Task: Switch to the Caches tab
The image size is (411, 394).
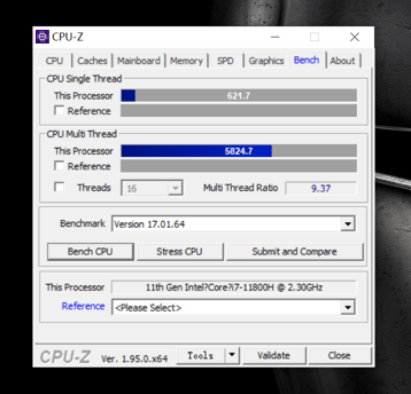Action: tap(92, 61)
